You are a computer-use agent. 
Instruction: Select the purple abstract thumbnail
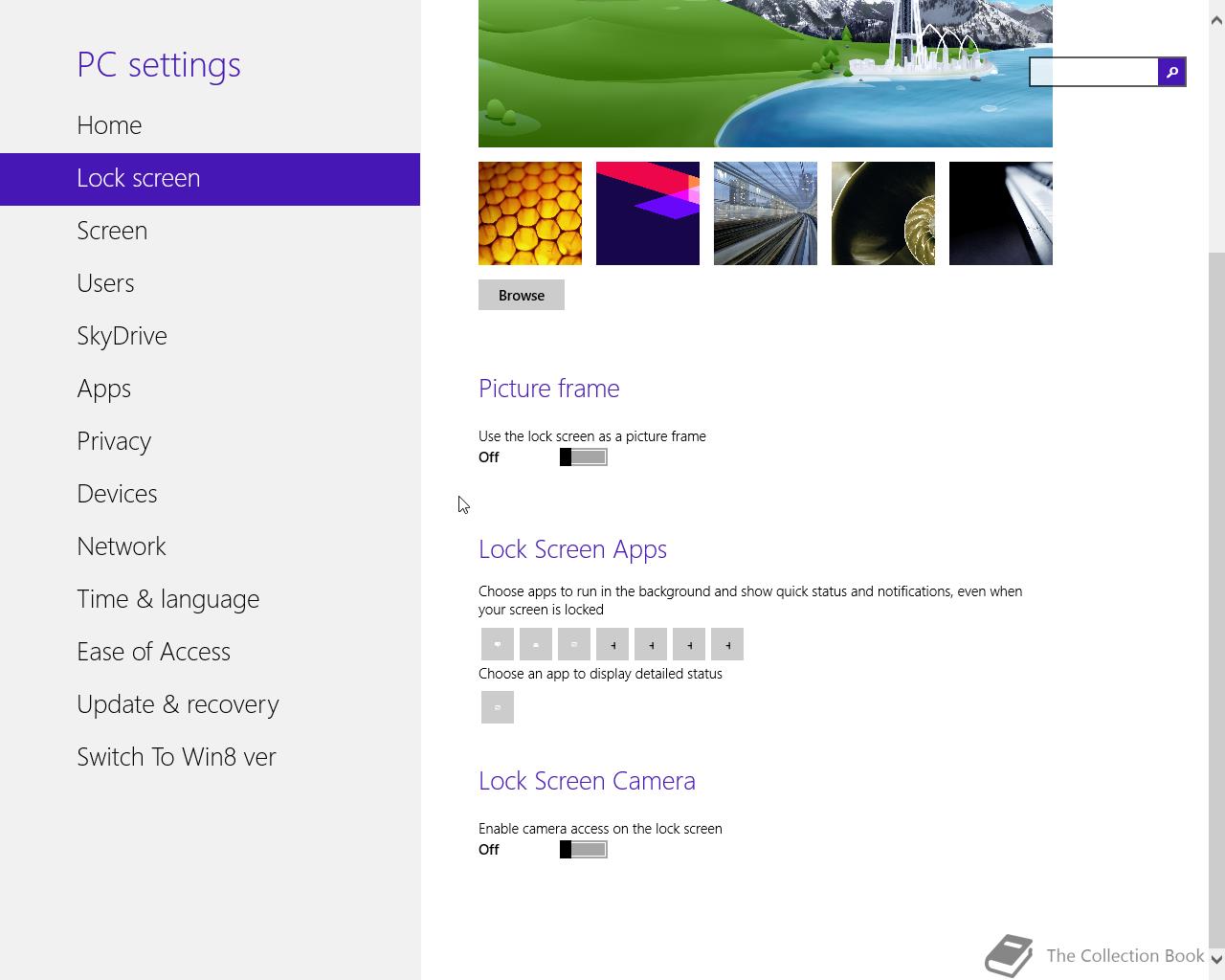648,213
